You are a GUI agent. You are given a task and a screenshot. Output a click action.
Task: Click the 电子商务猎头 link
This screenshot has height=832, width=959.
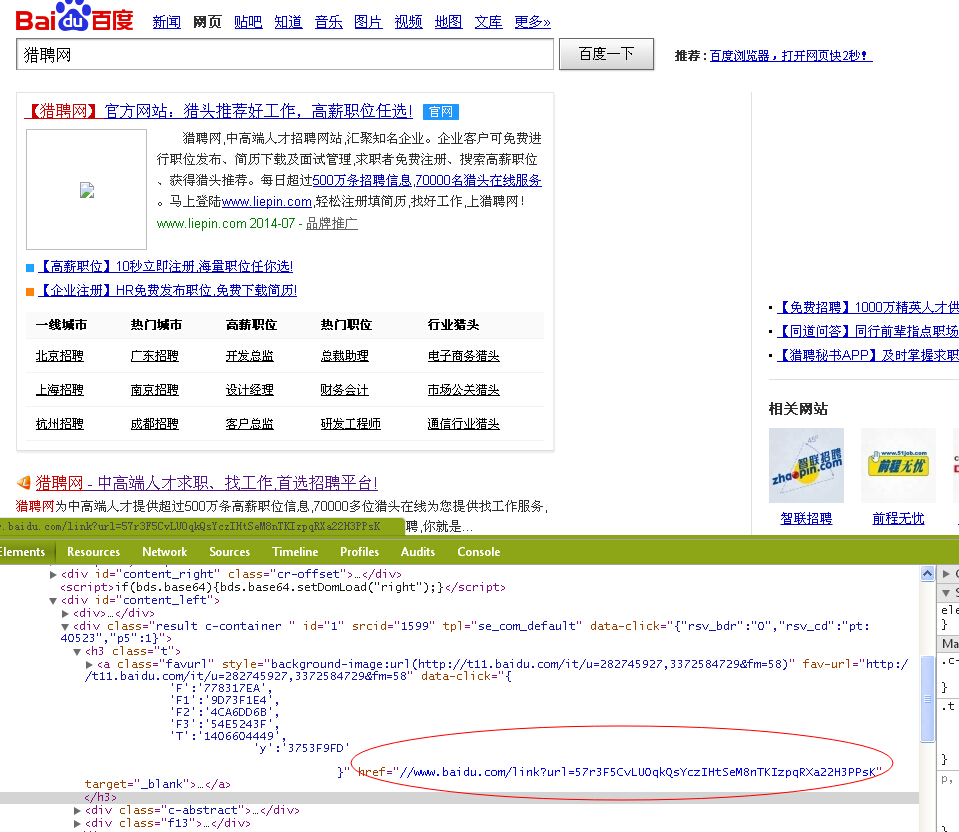[464, 356]
